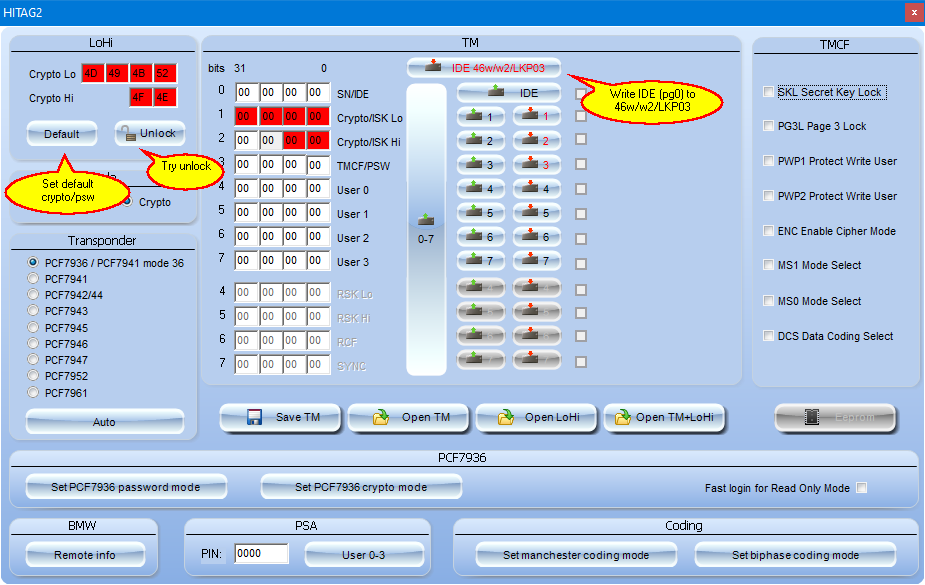Close the HITAG2 window

coord(914,12)
